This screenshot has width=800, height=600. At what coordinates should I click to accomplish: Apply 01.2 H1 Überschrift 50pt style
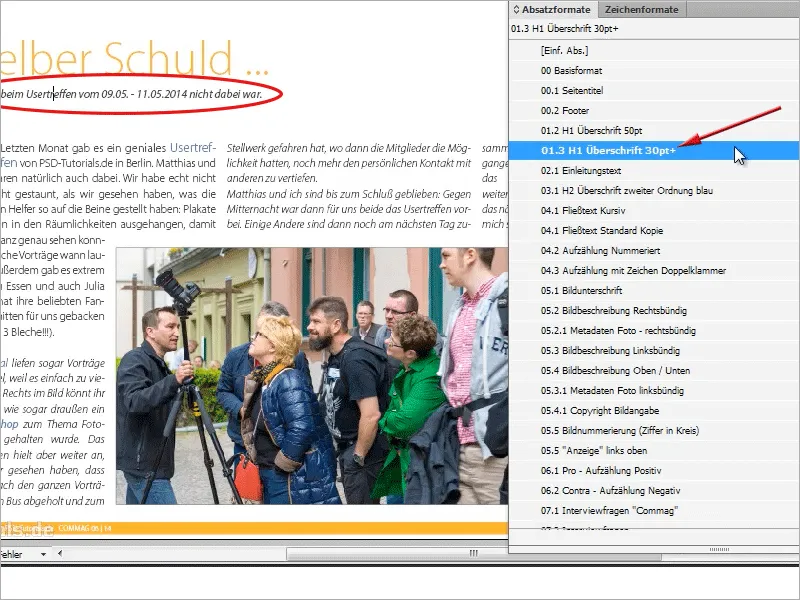(x=654, y=130)
